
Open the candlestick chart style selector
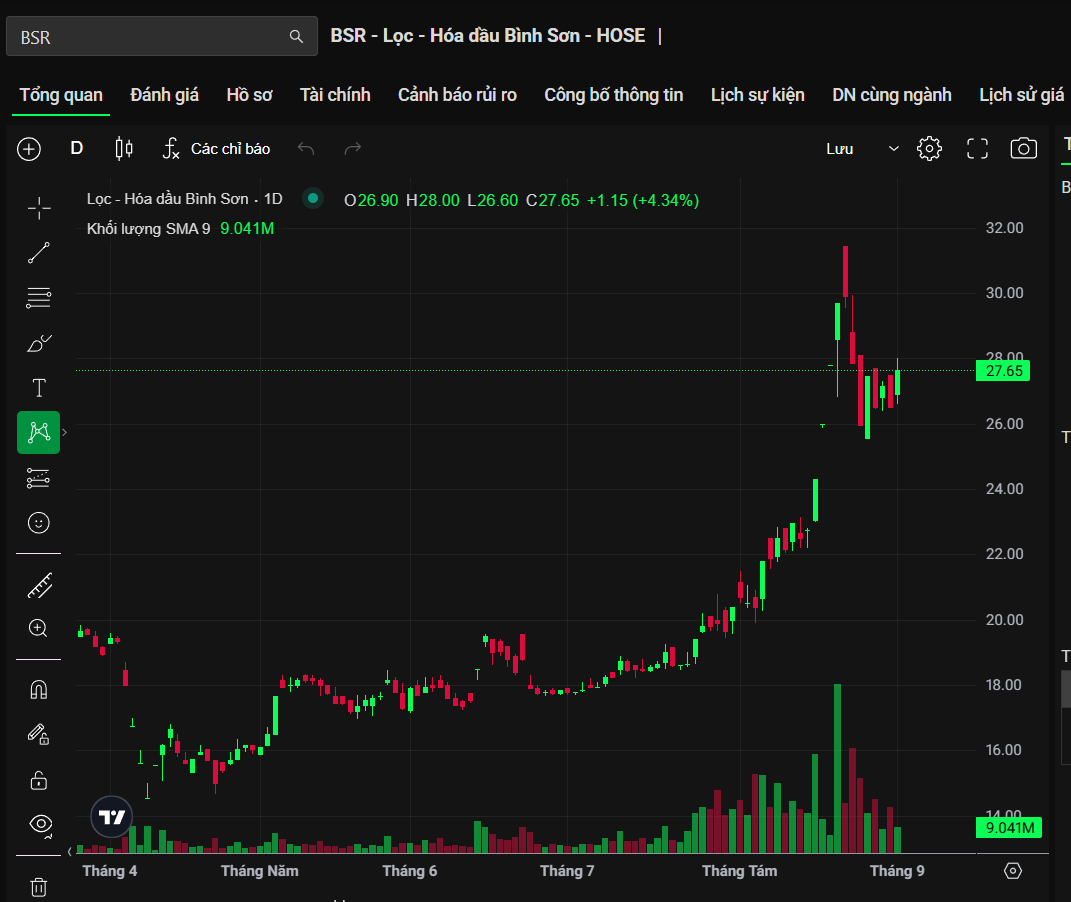click(124, 148)
